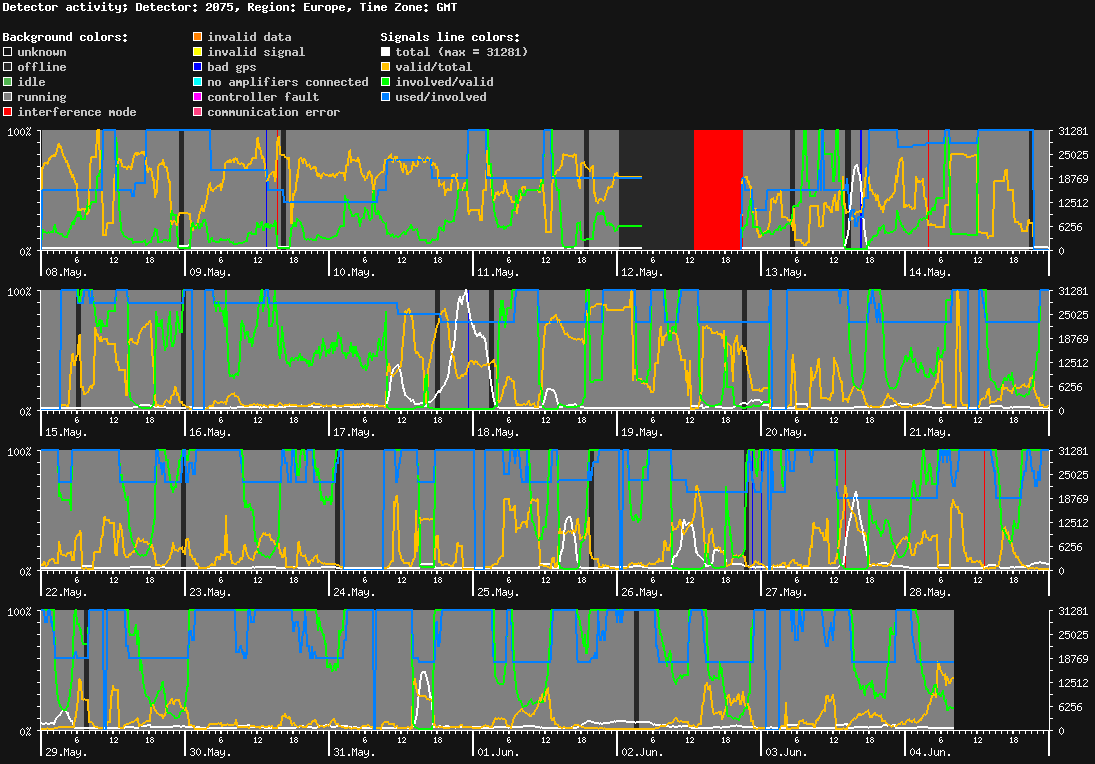Click the 'Detector activity' title text
Screen dimensions: 1095x764
pyautogui.click(x=65, y=7)
